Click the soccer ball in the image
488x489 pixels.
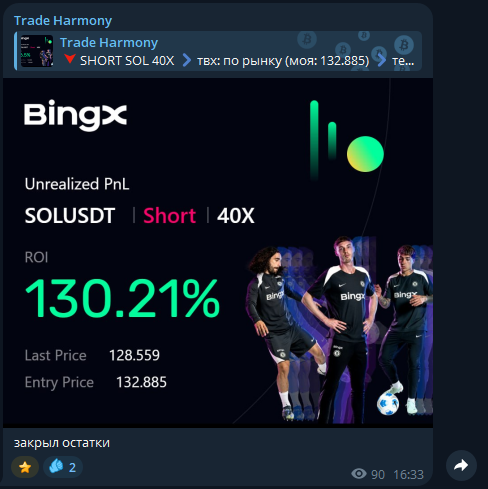pyautogui.click(x=388, y=403)
